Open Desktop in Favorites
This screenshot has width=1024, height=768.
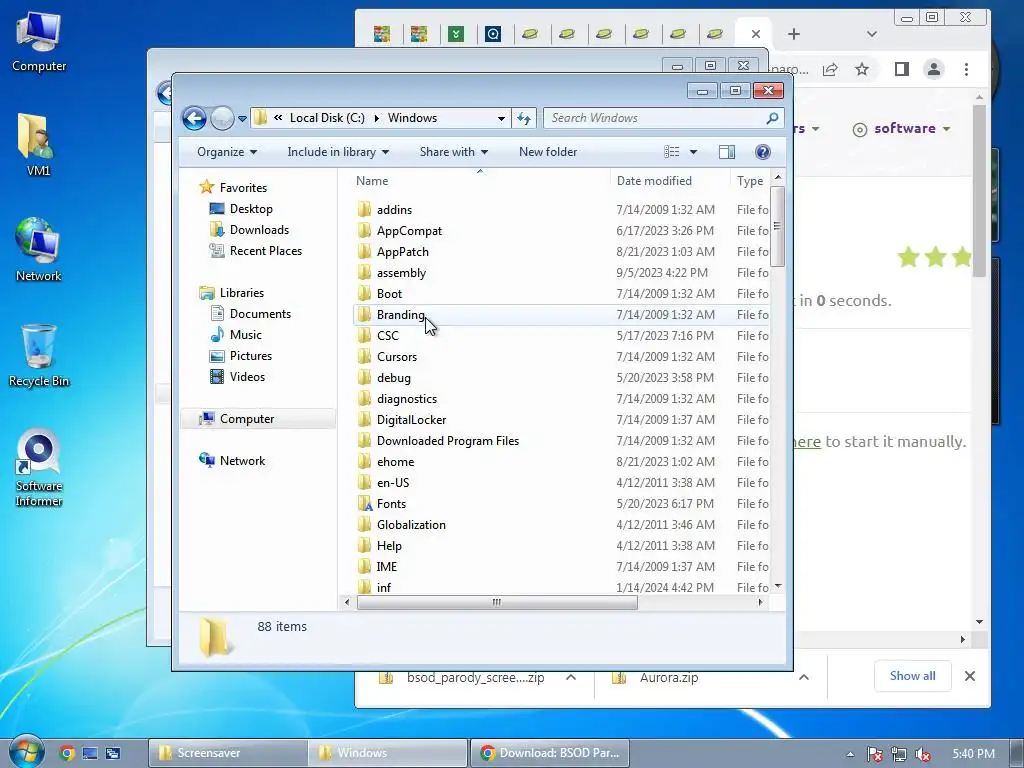point(251,209)
